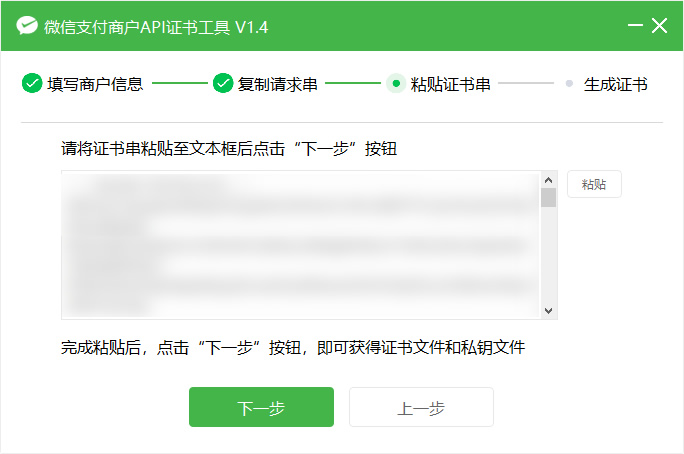This screenshot has height=454, width=684.
Task: Click the instruction text 请将证书串粘贴至文本框后点击
Action: pos(173,148)
